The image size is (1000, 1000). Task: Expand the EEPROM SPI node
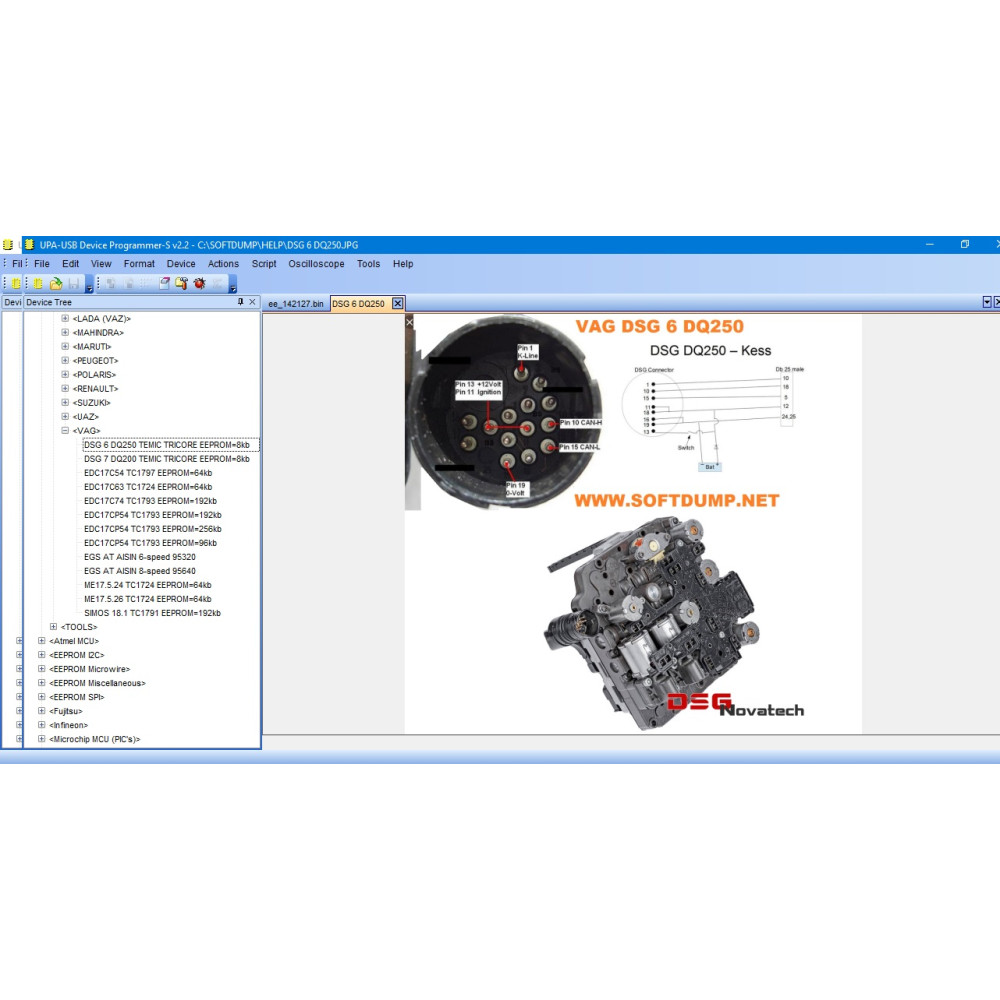(x=41, y=697)
